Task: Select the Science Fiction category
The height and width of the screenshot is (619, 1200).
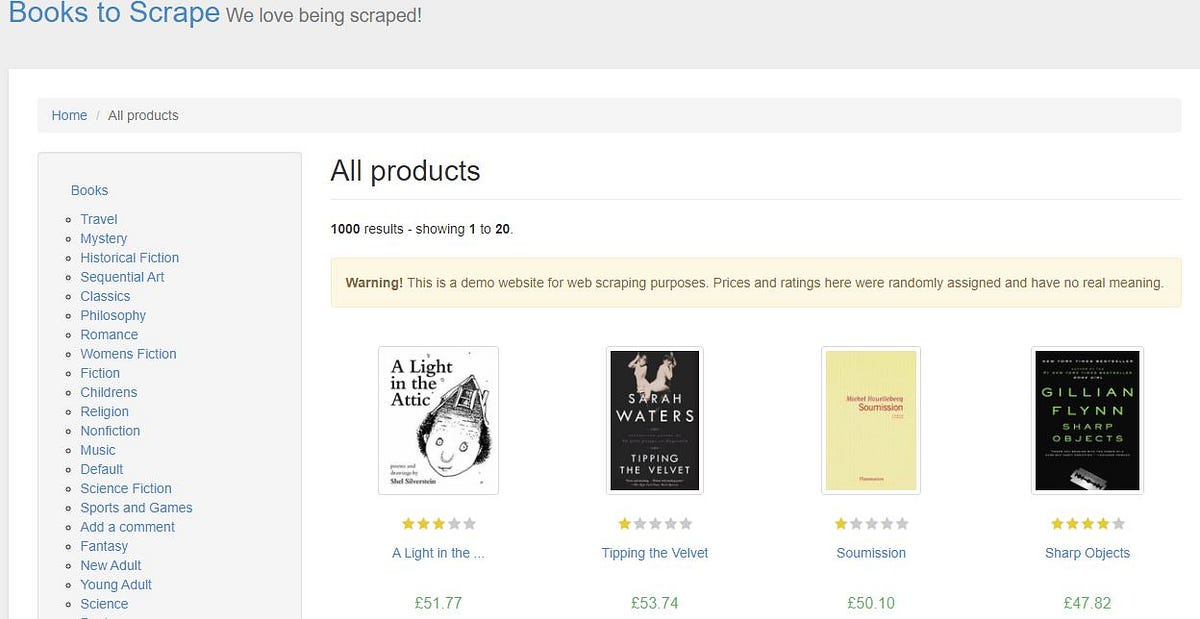Action: 126,488
